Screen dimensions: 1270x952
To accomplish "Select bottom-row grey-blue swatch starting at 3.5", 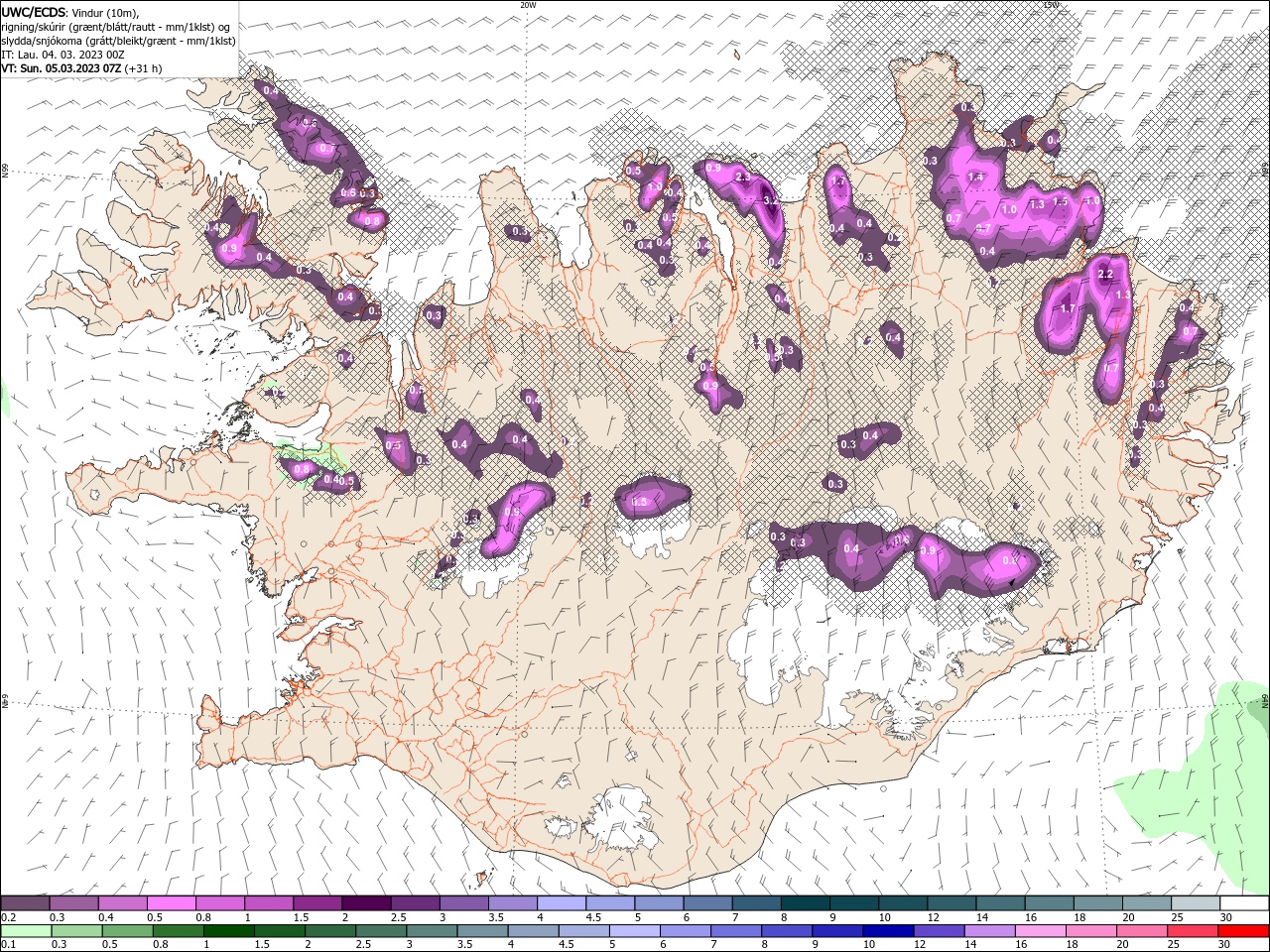I will [x=482, y=931].
